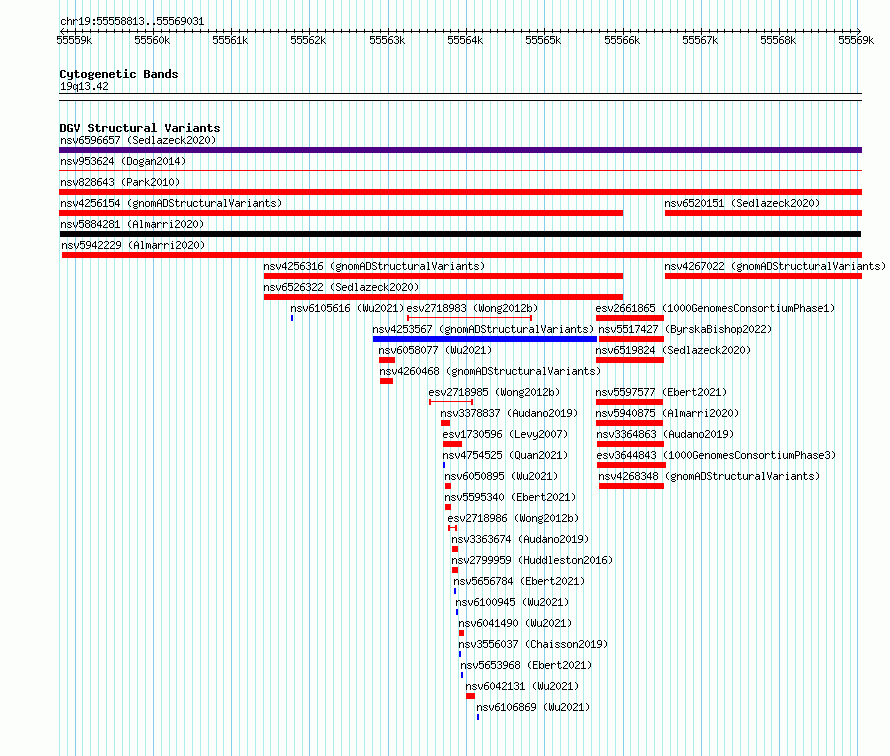This screenshot has width=890, height=756.
Task: Select the 19q13.42 band label
Action: (84, 86)
